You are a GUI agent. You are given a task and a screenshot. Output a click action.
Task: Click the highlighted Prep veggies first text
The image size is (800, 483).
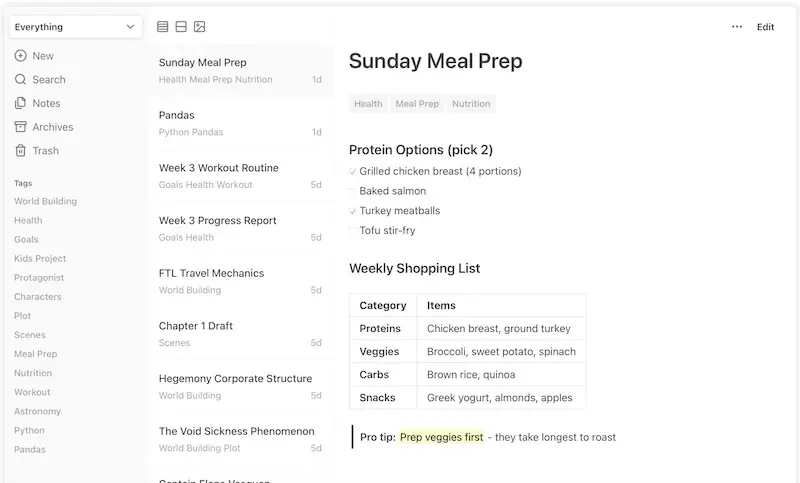click(x=441, y=437)
